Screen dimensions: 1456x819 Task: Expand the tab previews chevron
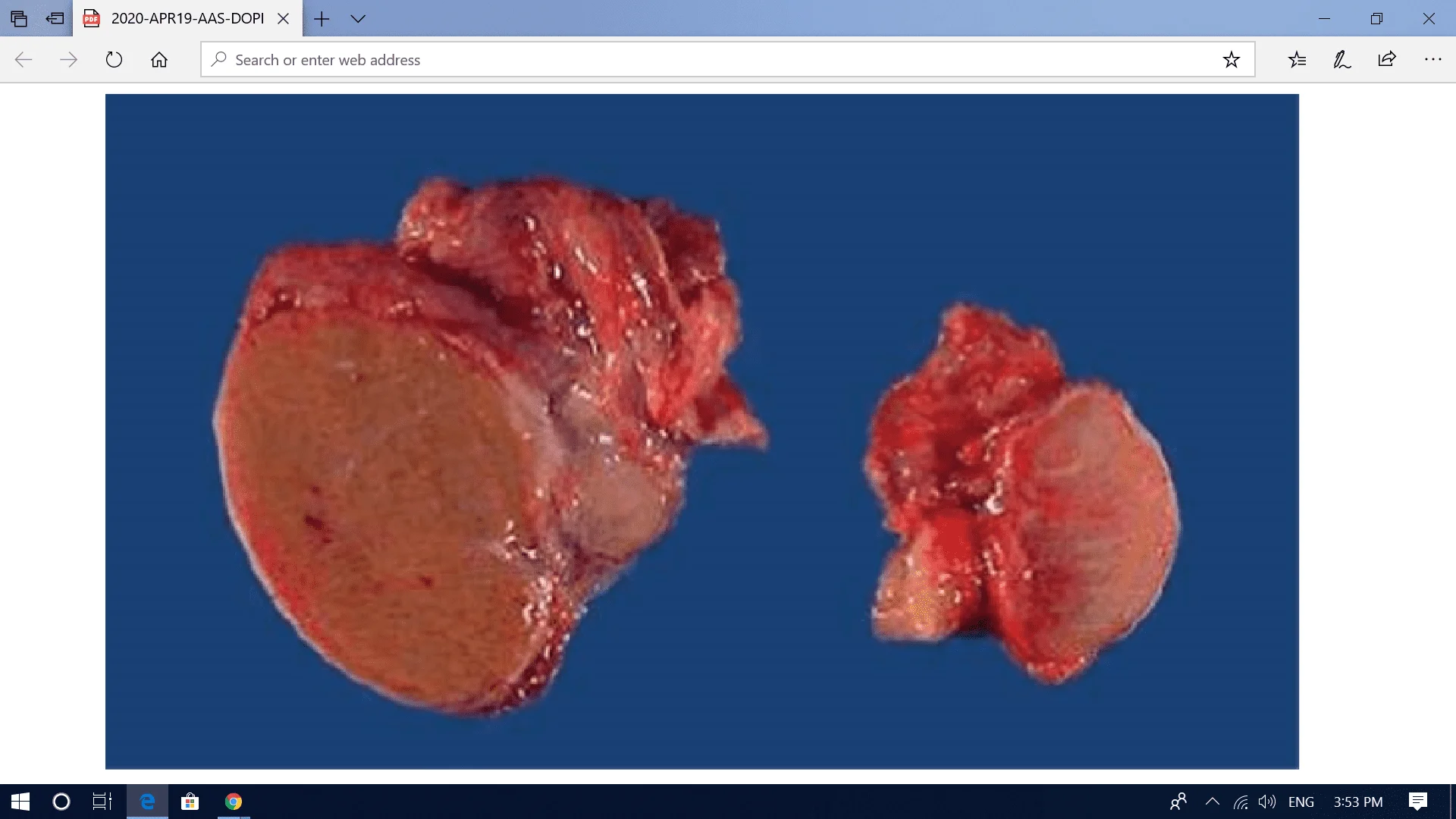point(358,19)
